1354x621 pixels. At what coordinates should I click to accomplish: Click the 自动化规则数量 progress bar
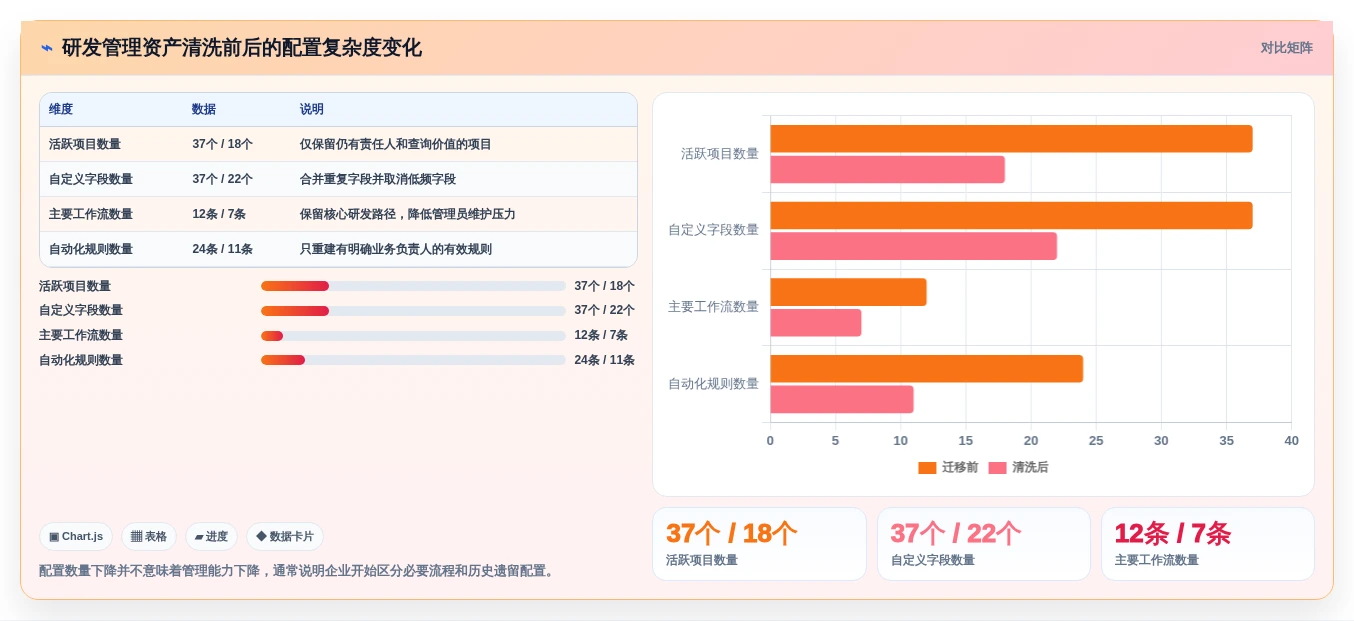coord(413,360)
